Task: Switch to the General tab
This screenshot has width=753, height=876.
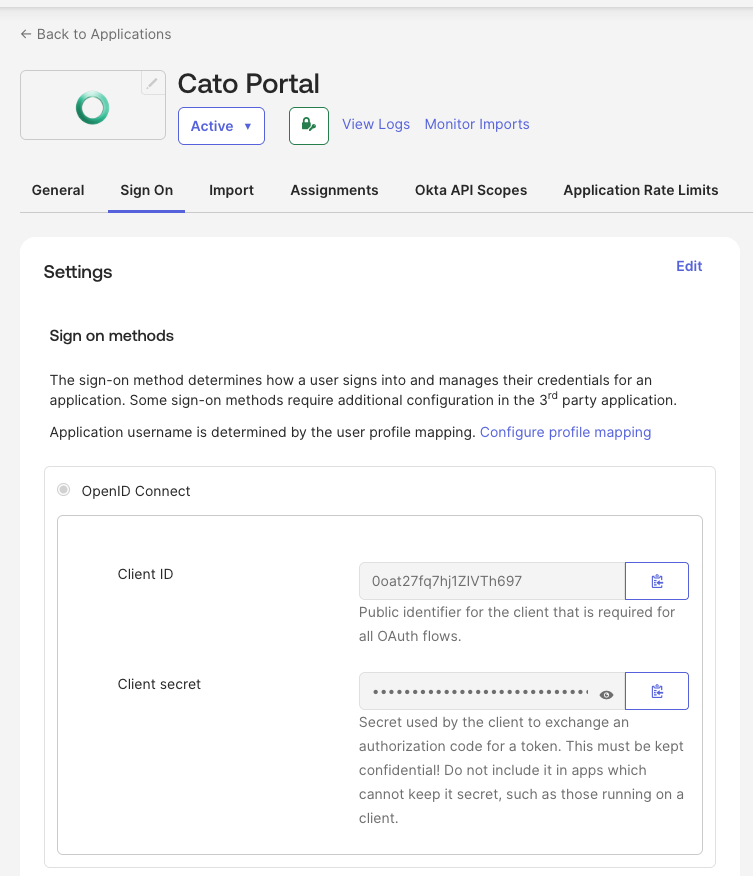Action: pos(57,190)
